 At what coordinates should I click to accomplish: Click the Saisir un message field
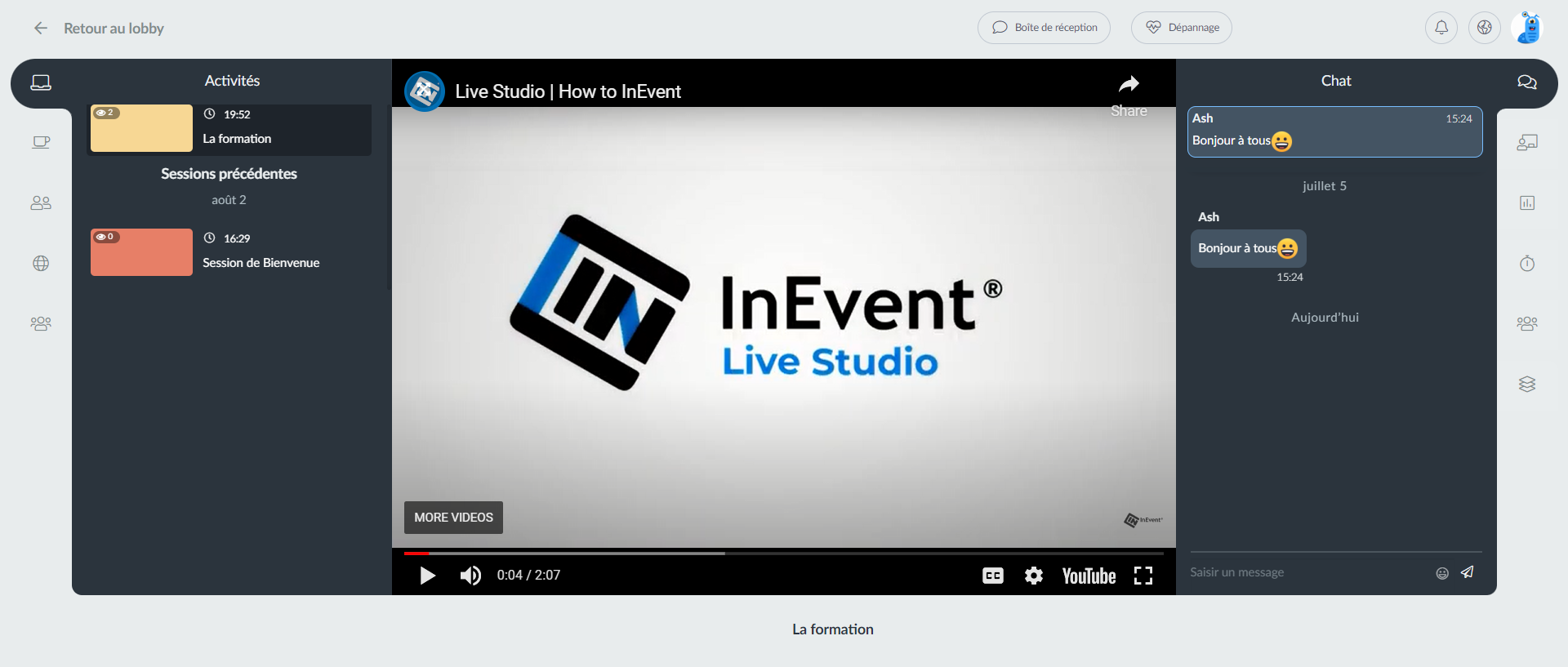1308,572
